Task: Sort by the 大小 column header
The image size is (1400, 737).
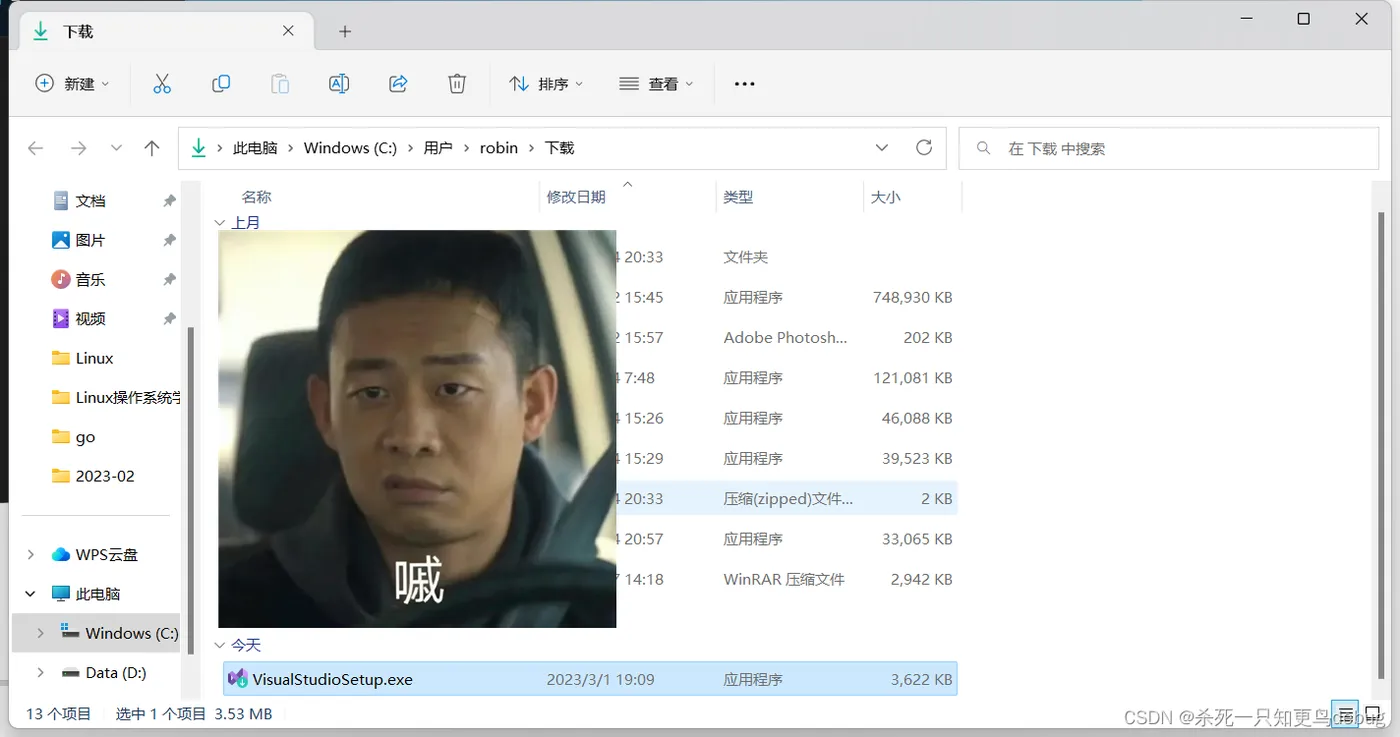Action: click(x=885, y=198)
